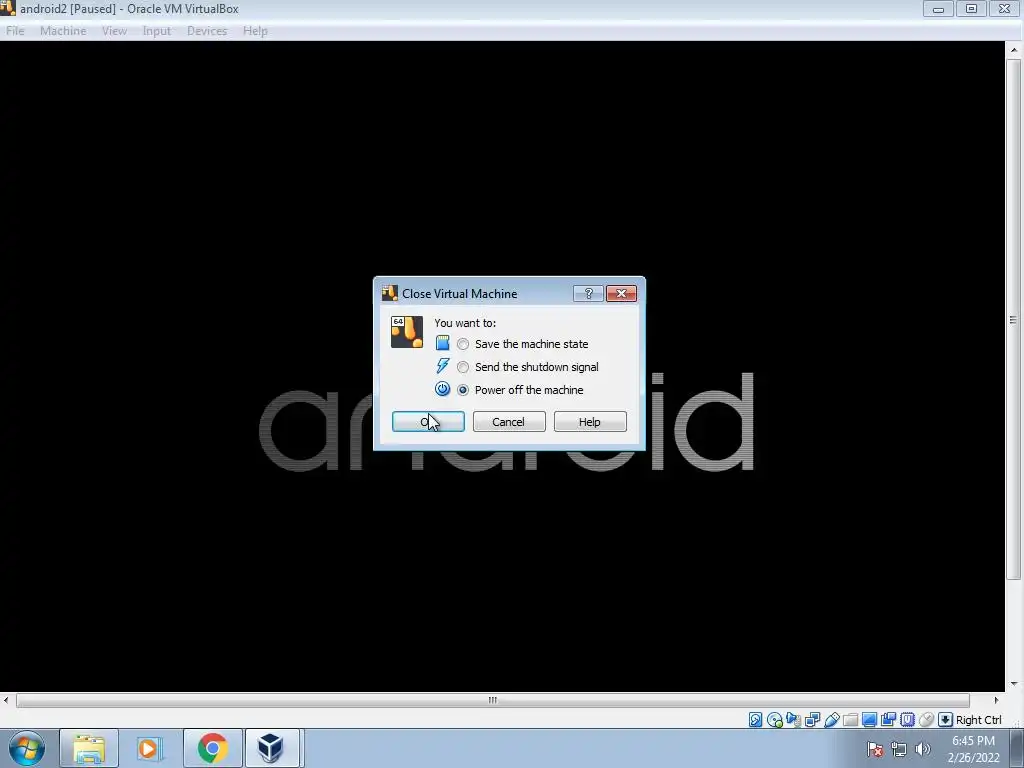Open Windows Media Player from the taskbar
This screenshot has height=768, width=1024.
tap(150, 748)
